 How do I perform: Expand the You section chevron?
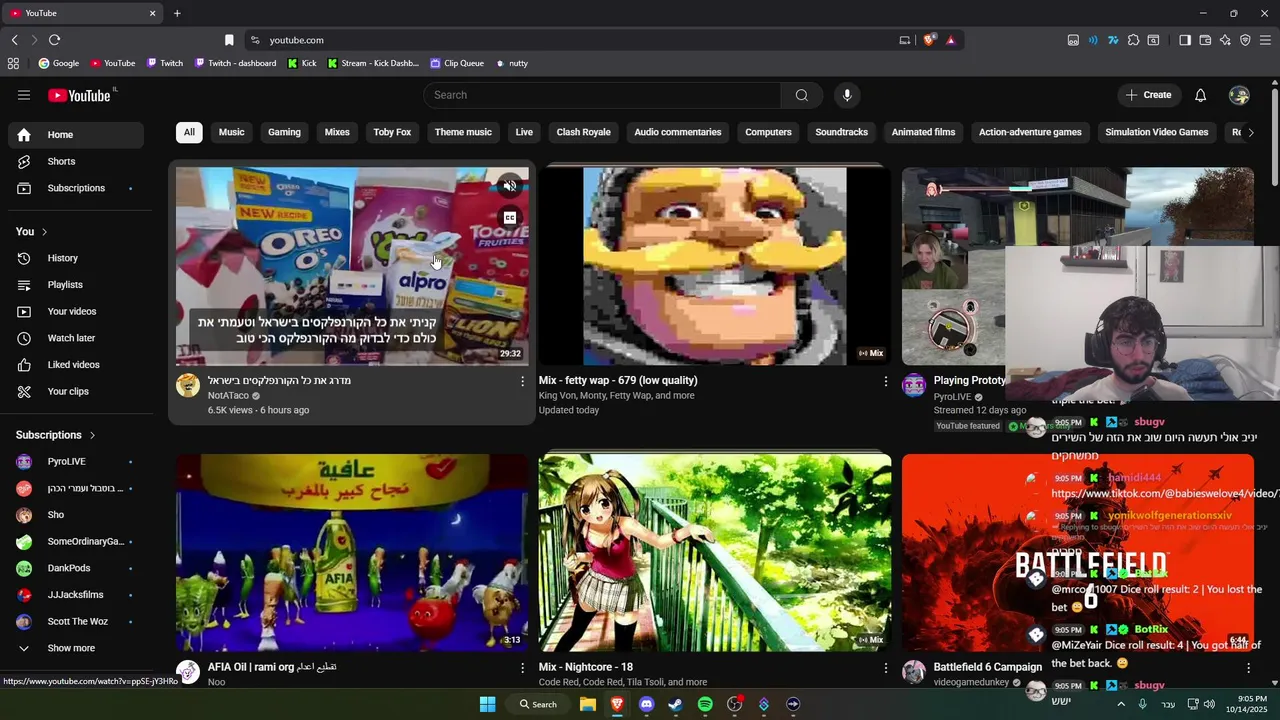click(44, 232)
